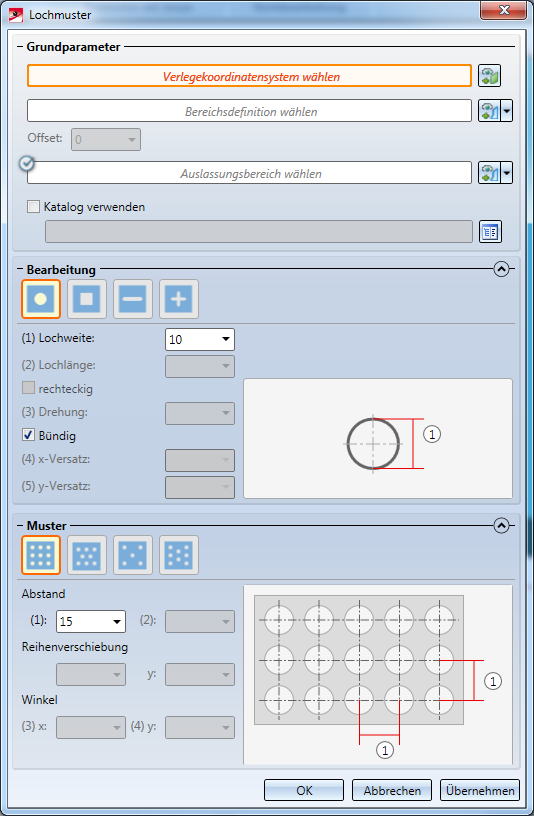Click the OK button
Image resolution: width=534 pixels, height=816 pixels.
pyautogui.click(x=304, y=790)
